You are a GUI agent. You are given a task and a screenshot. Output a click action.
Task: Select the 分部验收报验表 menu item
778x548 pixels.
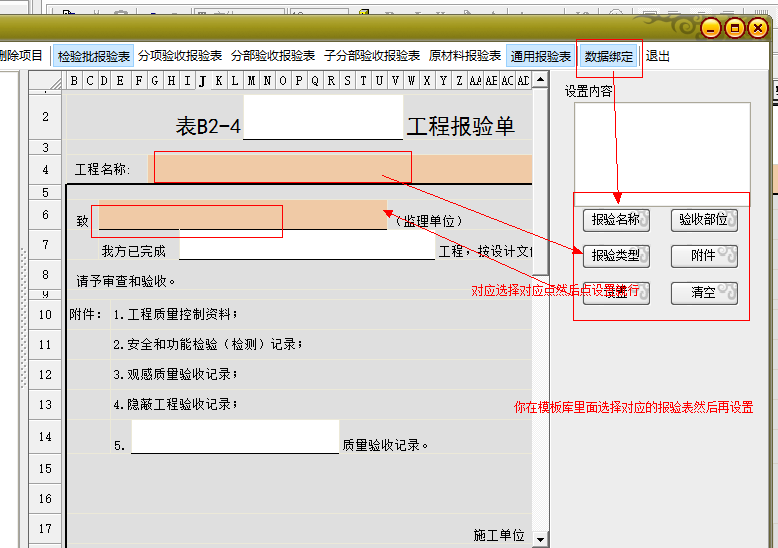(x=273, y=57)
